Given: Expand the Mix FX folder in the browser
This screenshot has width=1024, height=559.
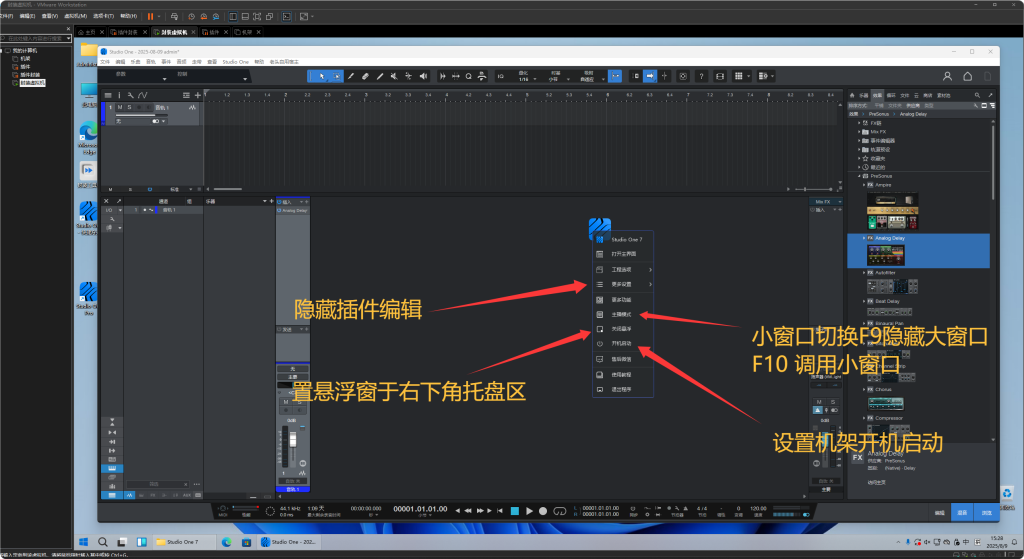Looking at the screenshot, I should click(859, 132).
